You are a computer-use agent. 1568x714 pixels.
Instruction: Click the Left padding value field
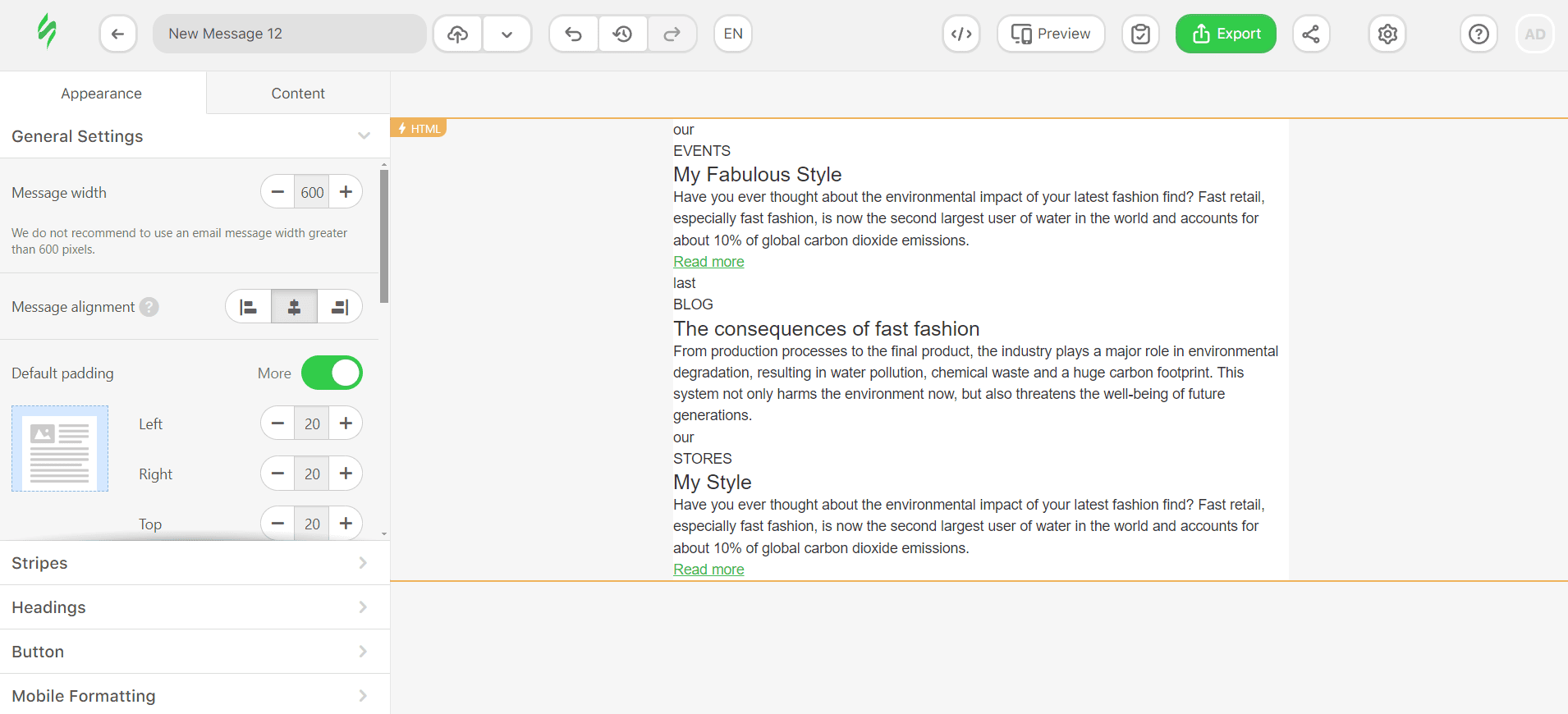point(312,423)
